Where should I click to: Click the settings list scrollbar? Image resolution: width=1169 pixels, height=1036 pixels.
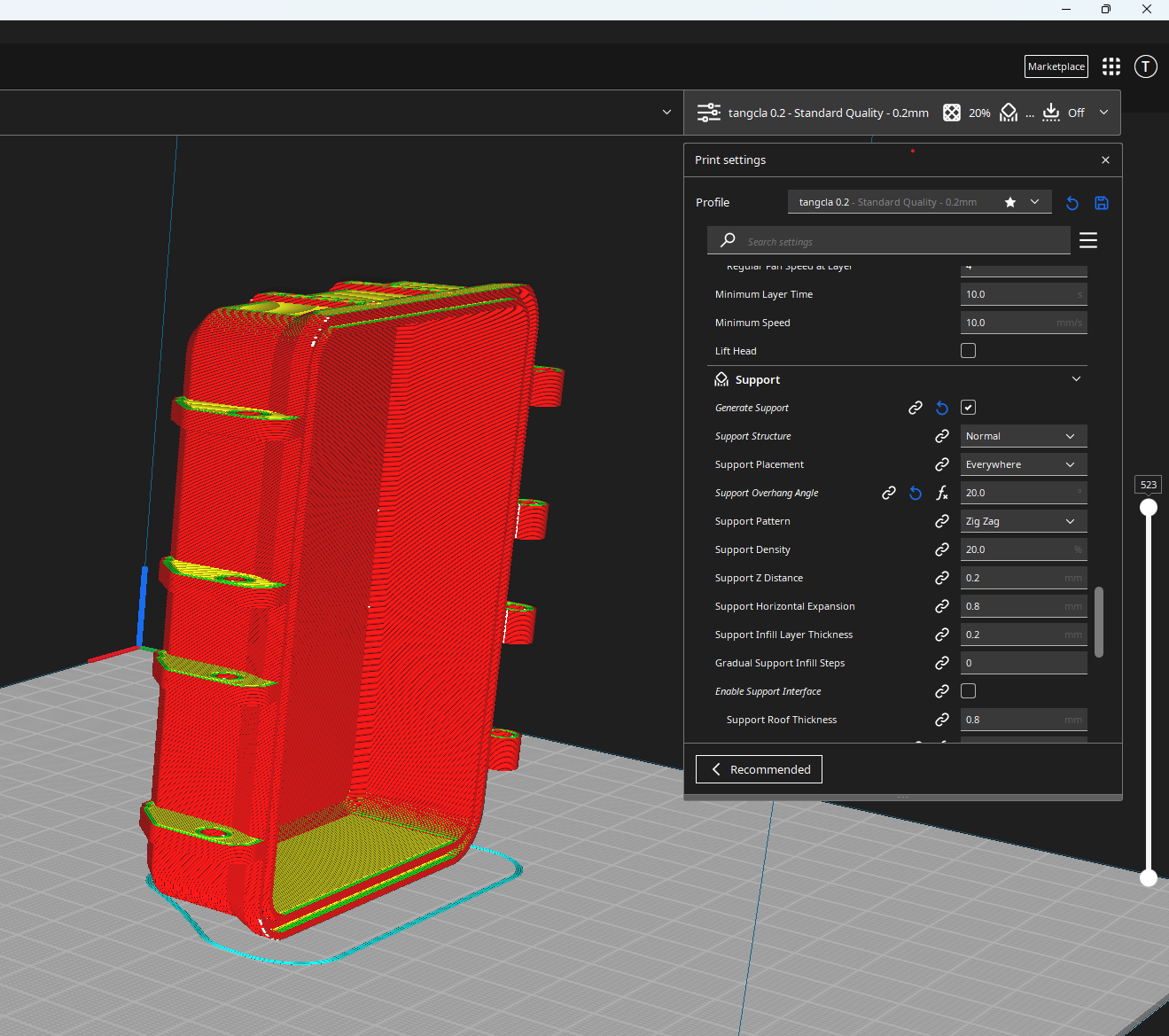[x=1099, y=622]
